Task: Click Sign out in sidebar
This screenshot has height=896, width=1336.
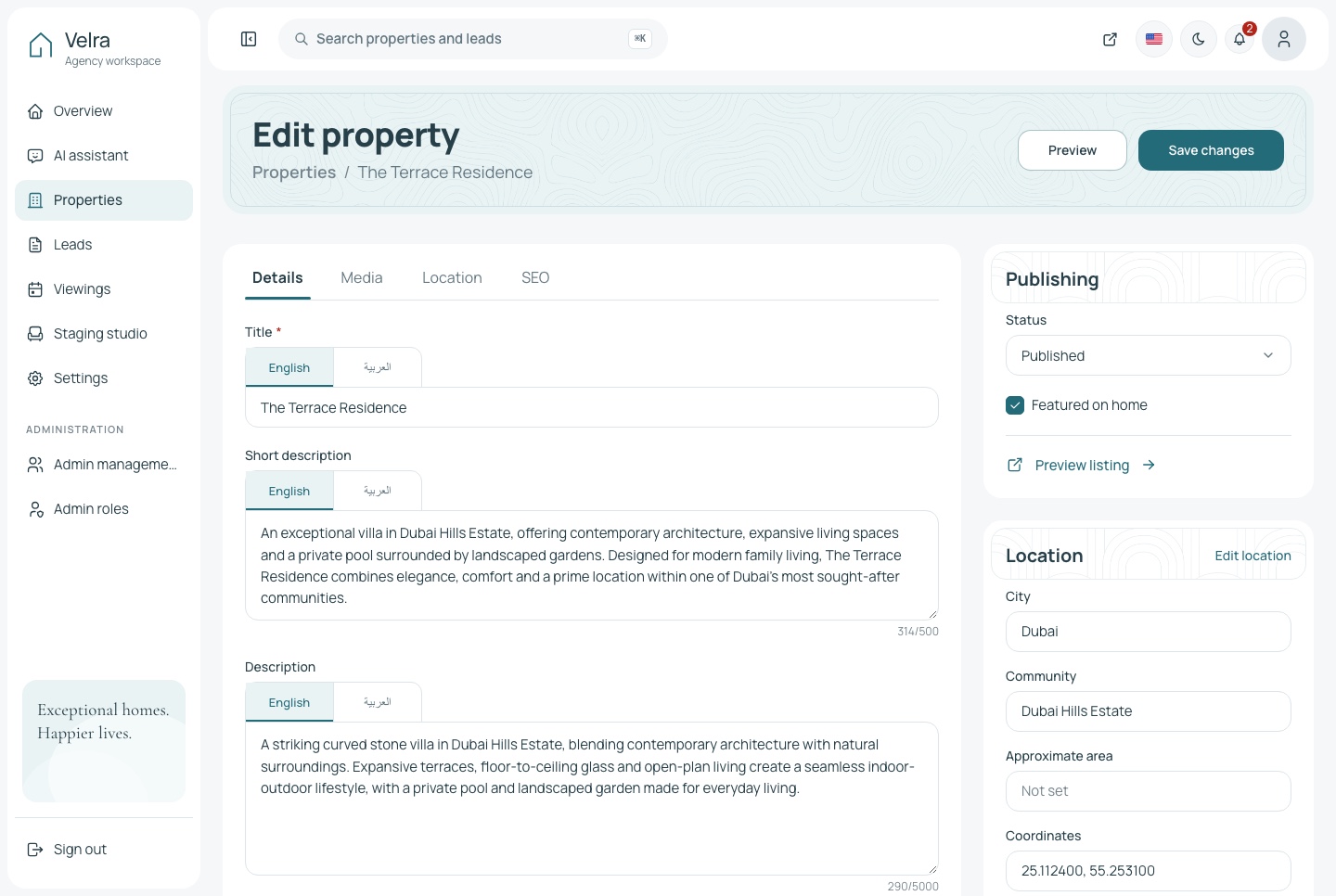Action: point(104,850)
